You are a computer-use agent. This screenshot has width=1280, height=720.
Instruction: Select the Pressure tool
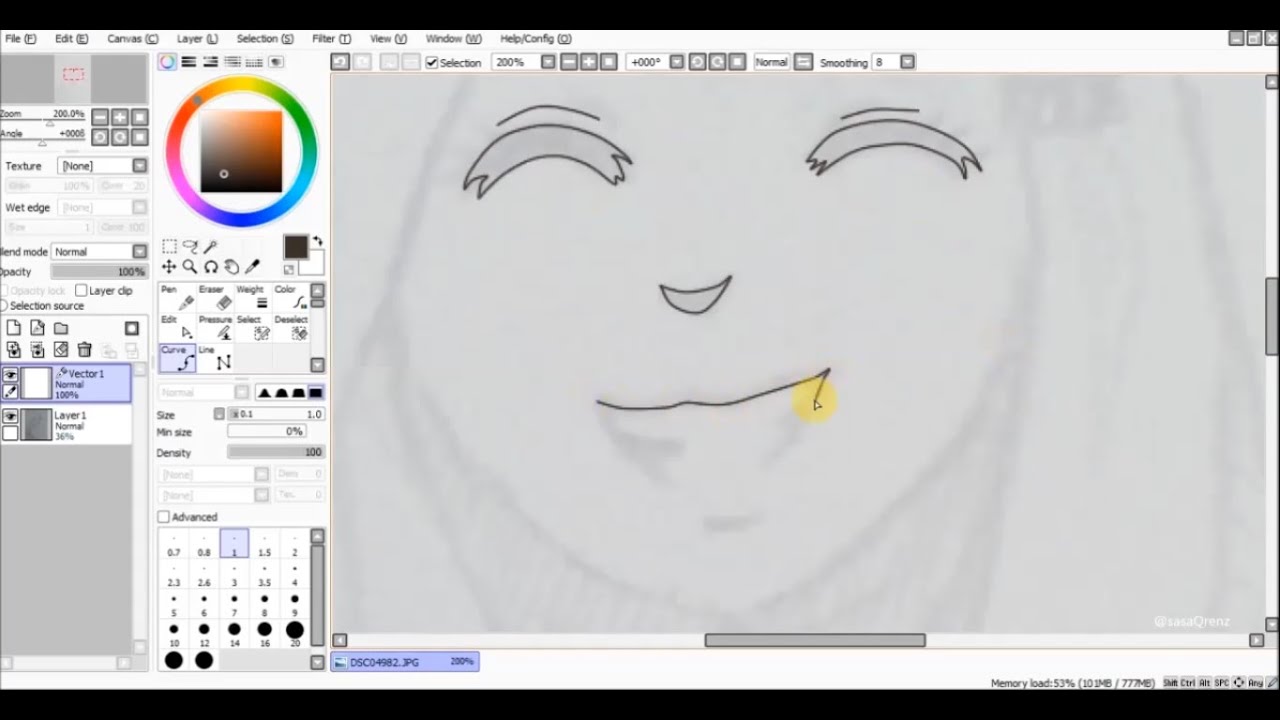click(215, 327)
